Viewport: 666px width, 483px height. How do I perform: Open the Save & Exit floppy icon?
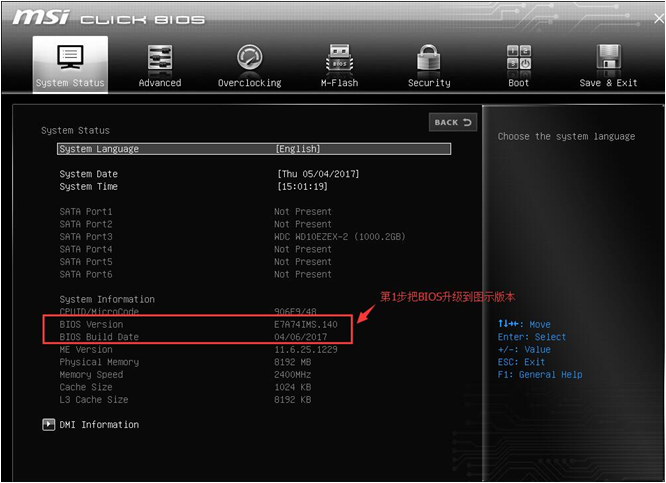coord(608,56)
